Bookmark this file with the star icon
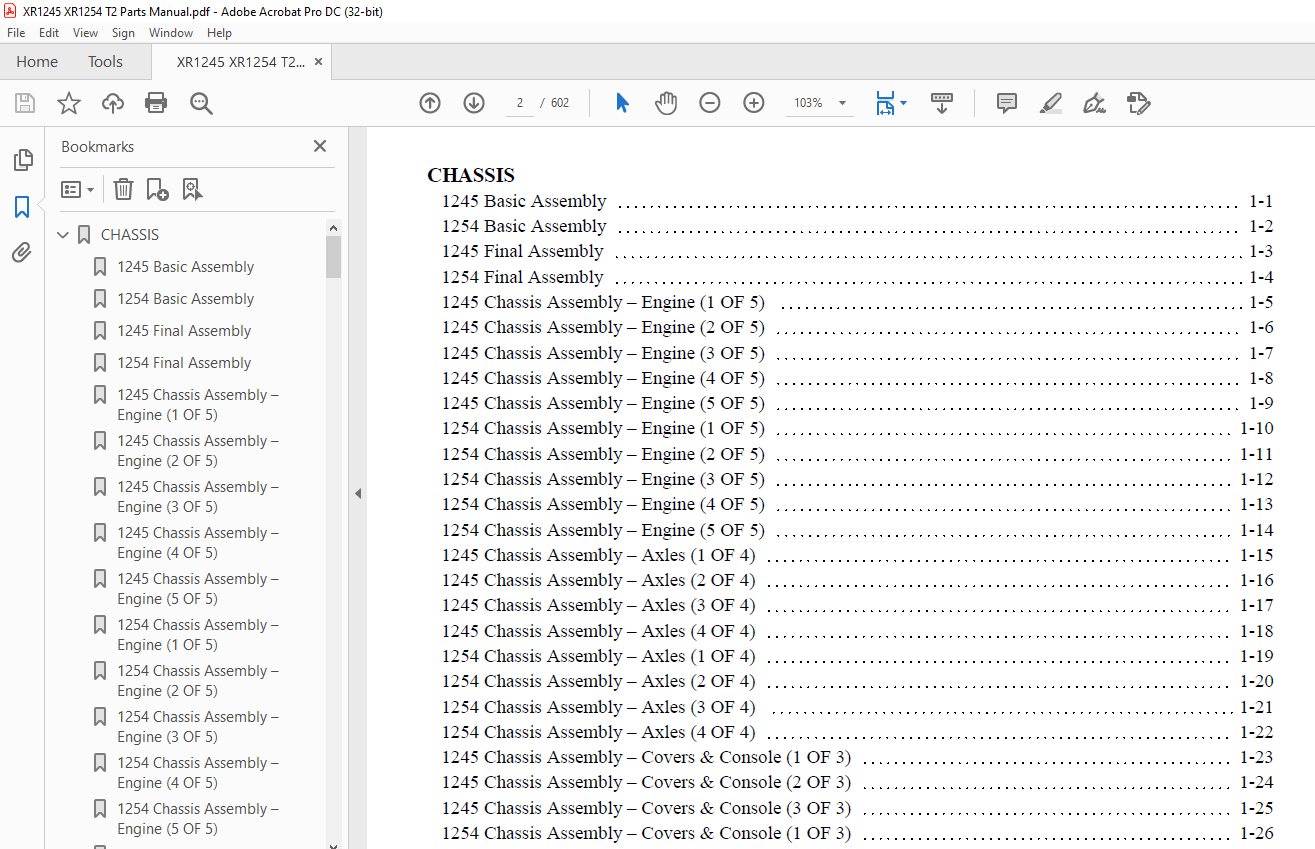Viewport: 1315px width, 849px height. pos(69,103)
